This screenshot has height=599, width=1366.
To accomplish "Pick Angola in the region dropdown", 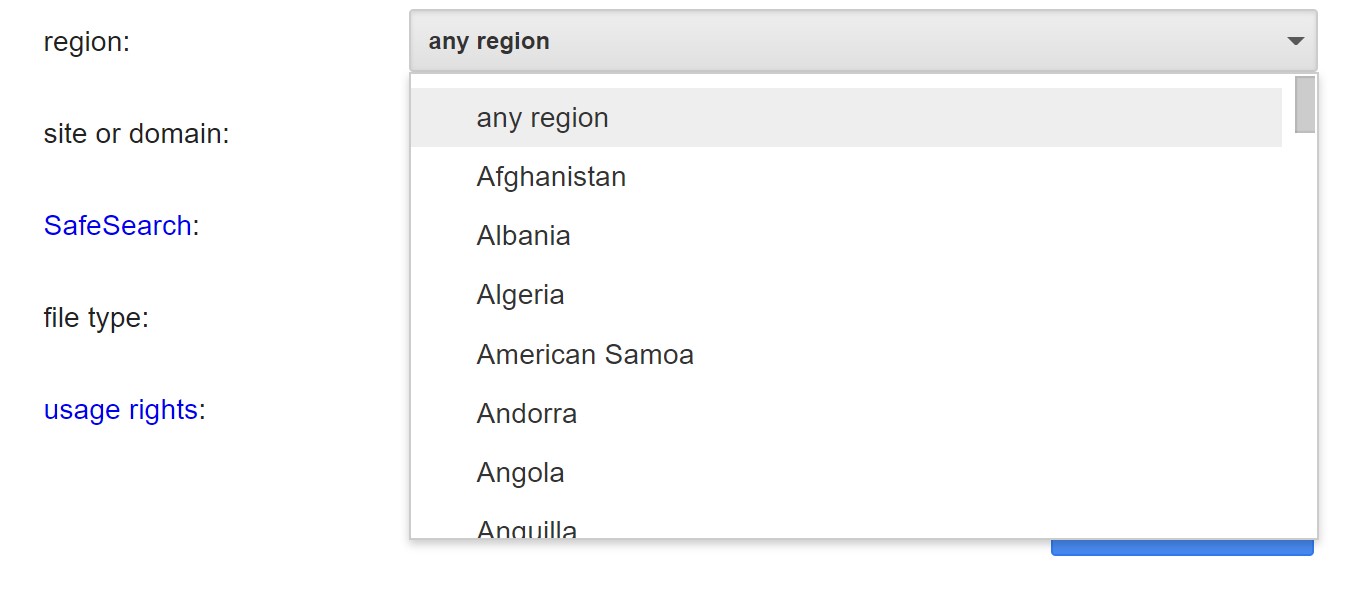I will pyautogui.click(x=520, y=473).
